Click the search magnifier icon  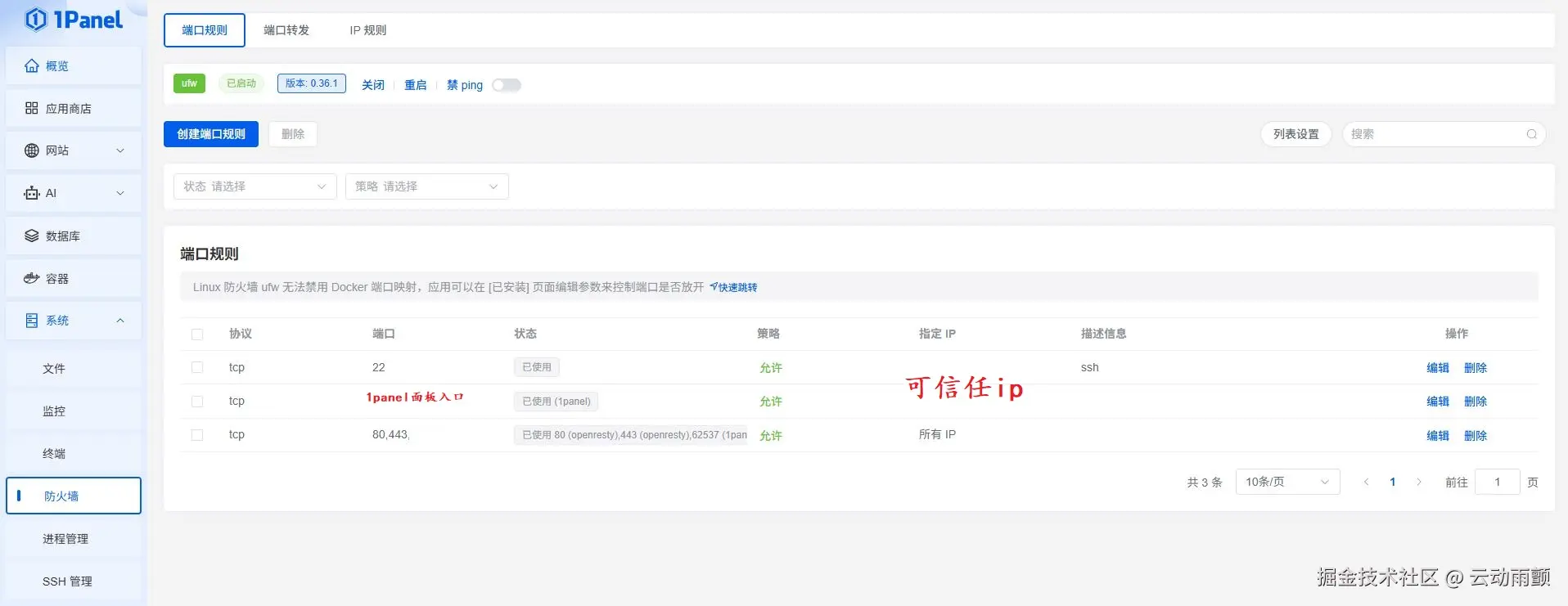[1532, 134]
